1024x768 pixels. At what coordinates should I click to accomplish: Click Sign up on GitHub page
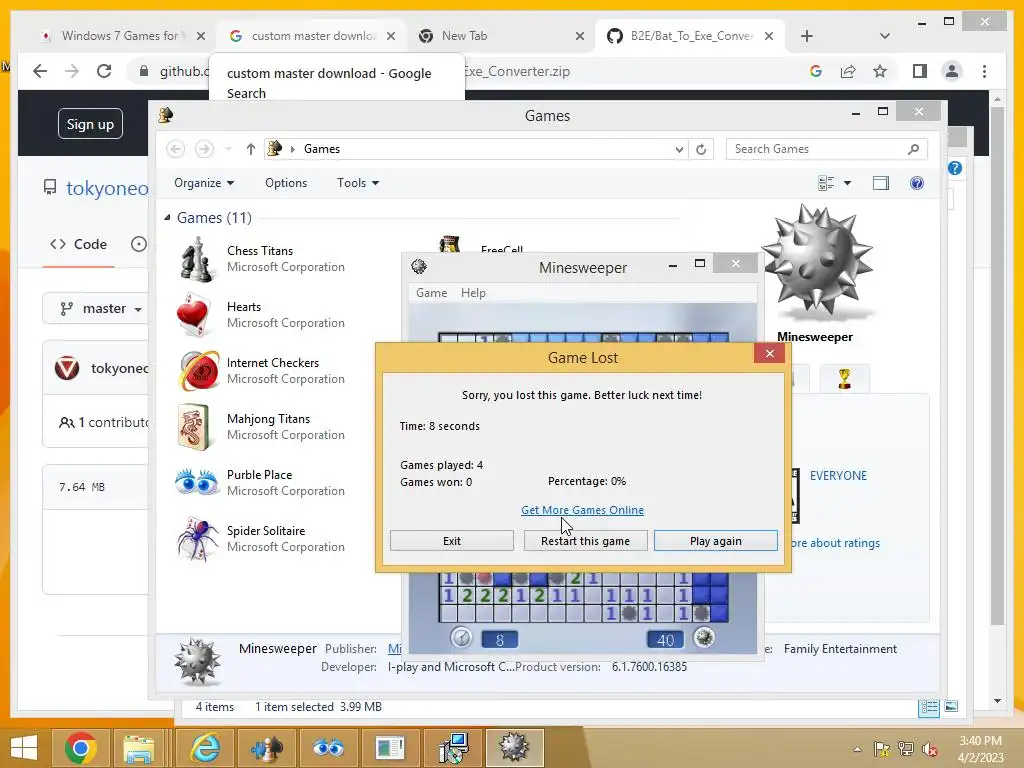click(x=90, y=124)
